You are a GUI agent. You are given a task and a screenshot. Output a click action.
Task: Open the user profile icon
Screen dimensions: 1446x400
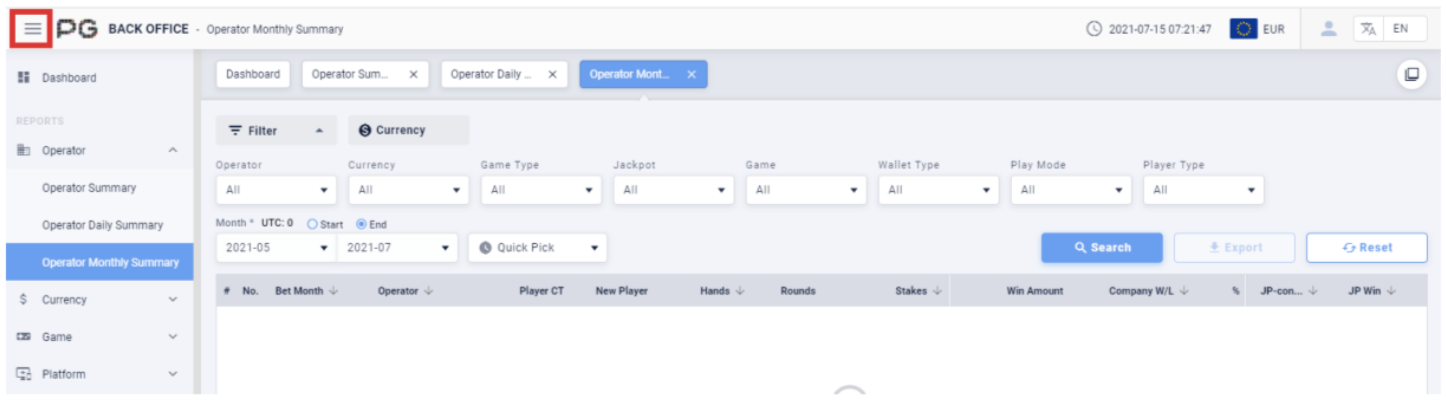[x=1329, y=29]
